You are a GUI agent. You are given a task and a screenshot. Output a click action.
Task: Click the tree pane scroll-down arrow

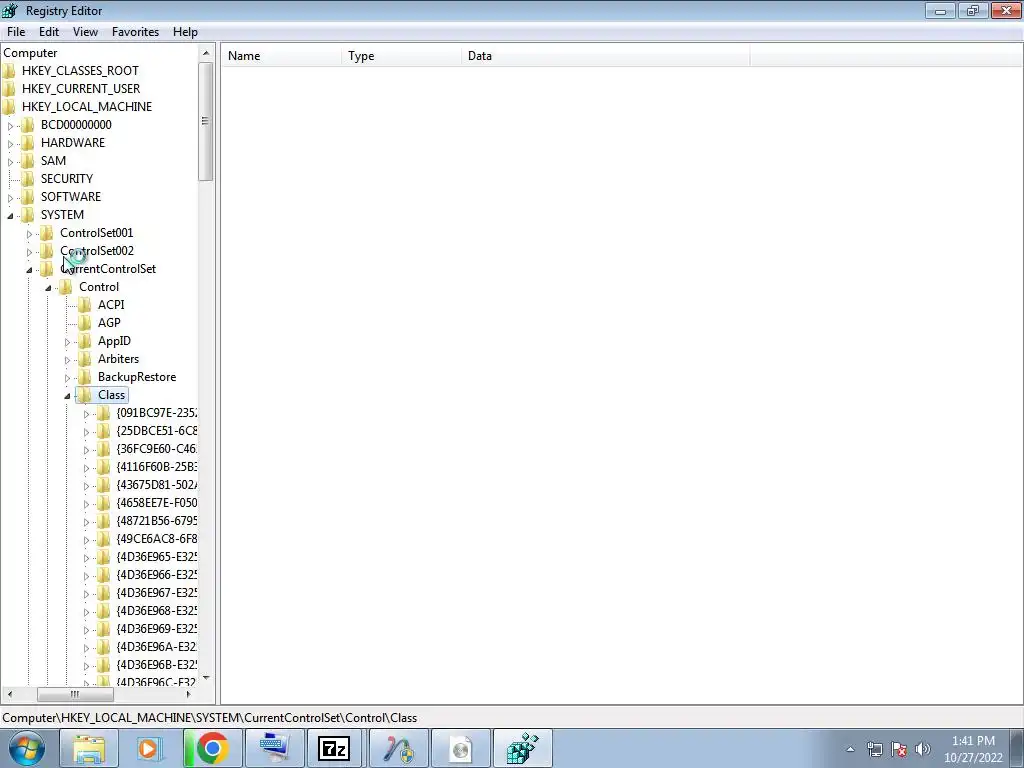pyautogui.click(x=206, y=679)
